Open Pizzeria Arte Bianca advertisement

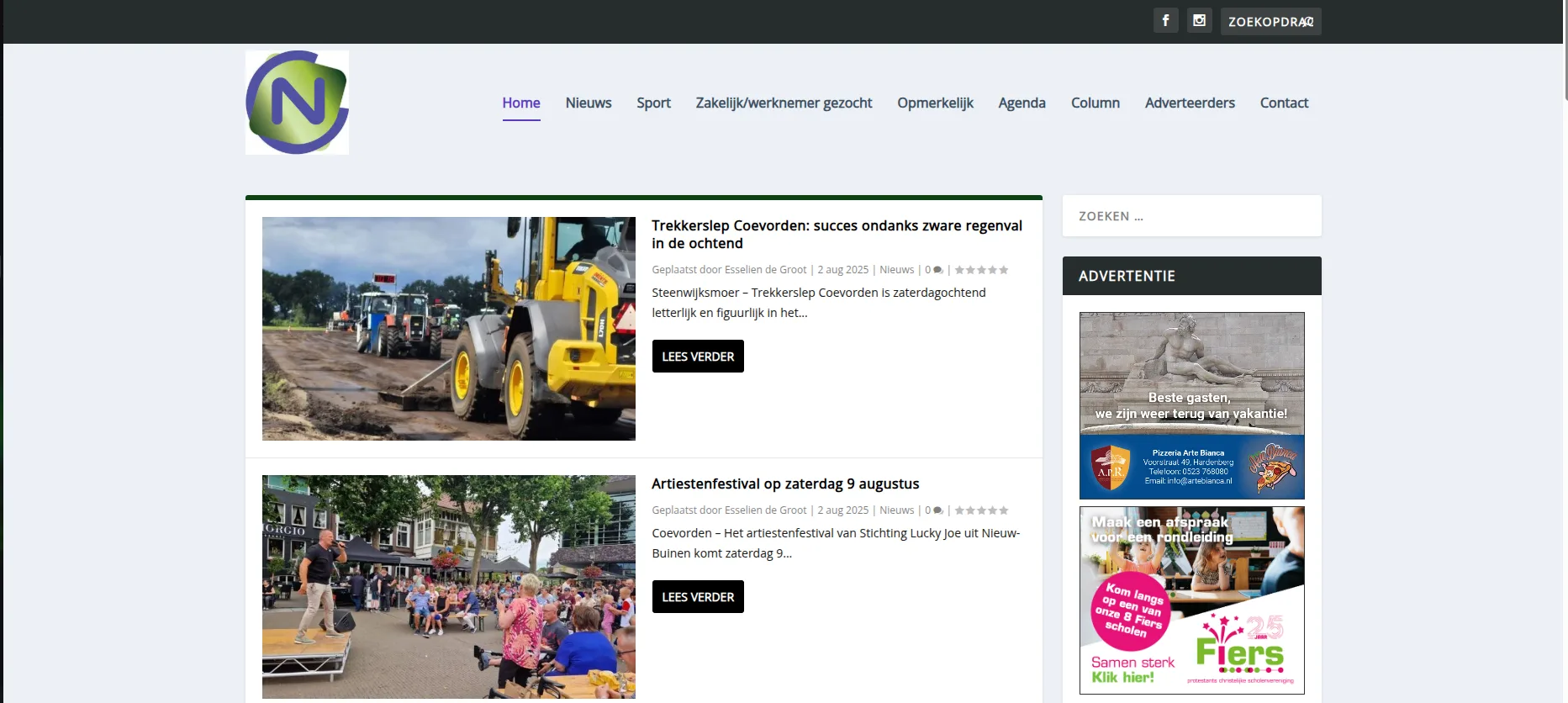point(1191,405)
